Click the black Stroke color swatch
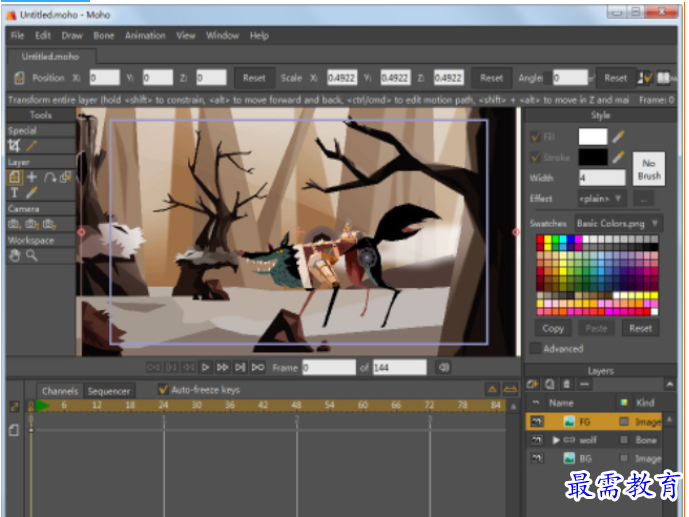689x517 pixels. click(593, 157)
